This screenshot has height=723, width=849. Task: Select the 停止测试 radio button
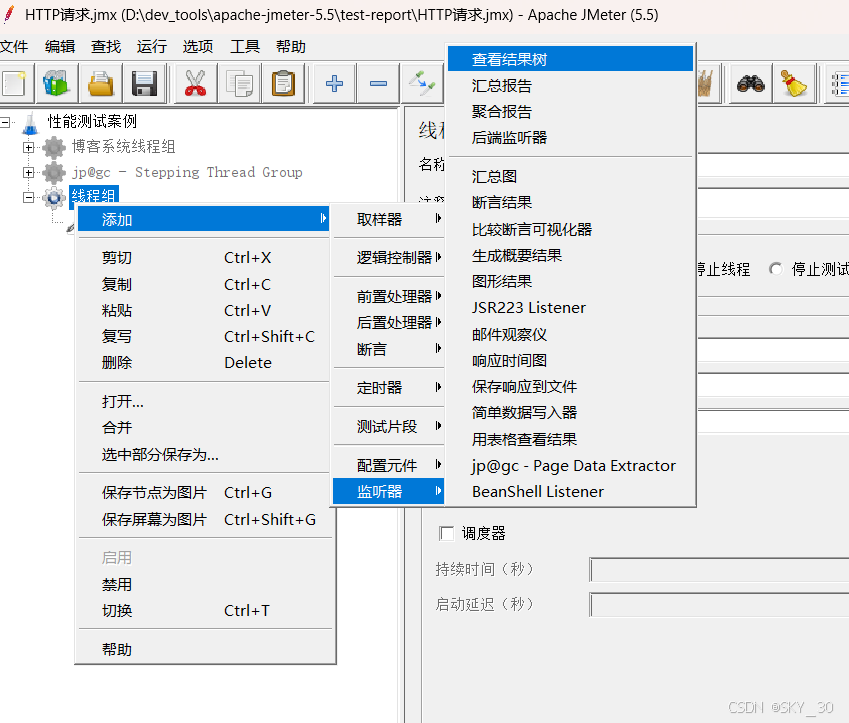pyautogui.click(x=776, y=269)
